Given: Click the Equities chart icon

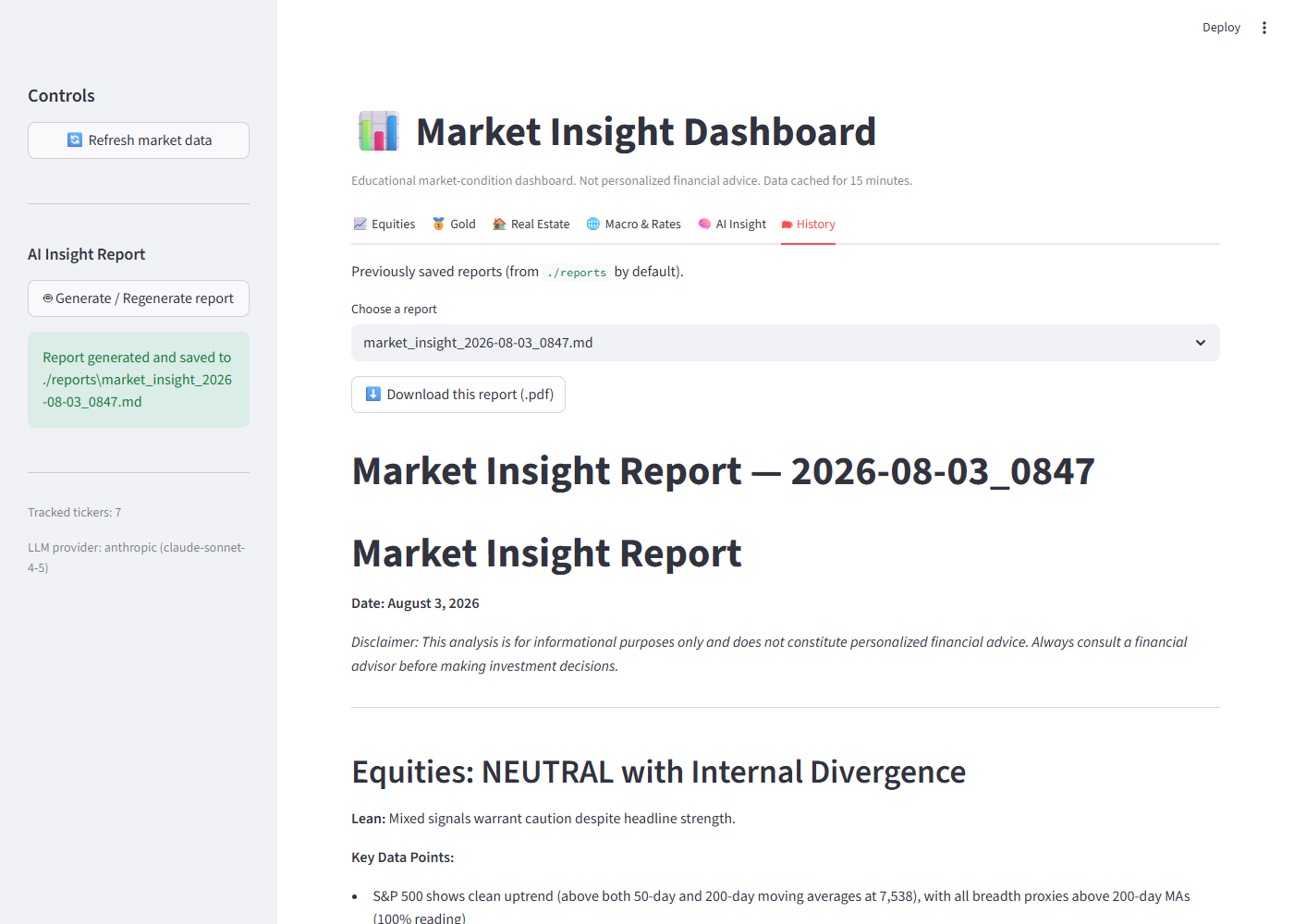Looking at the screenshot, I should (x=360, y=225).
